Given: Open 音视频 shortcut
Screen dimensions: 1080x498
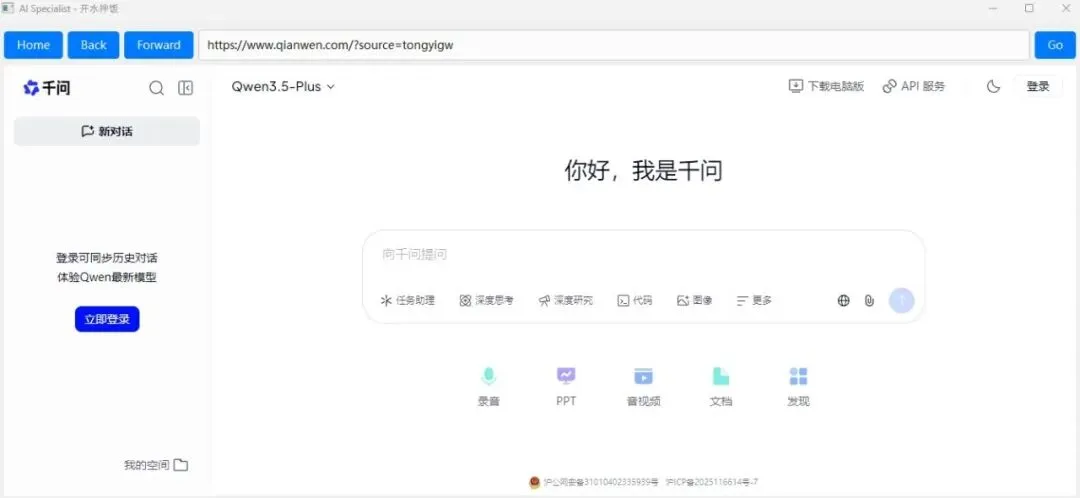Looking at the screenshot, I should 643,386.
